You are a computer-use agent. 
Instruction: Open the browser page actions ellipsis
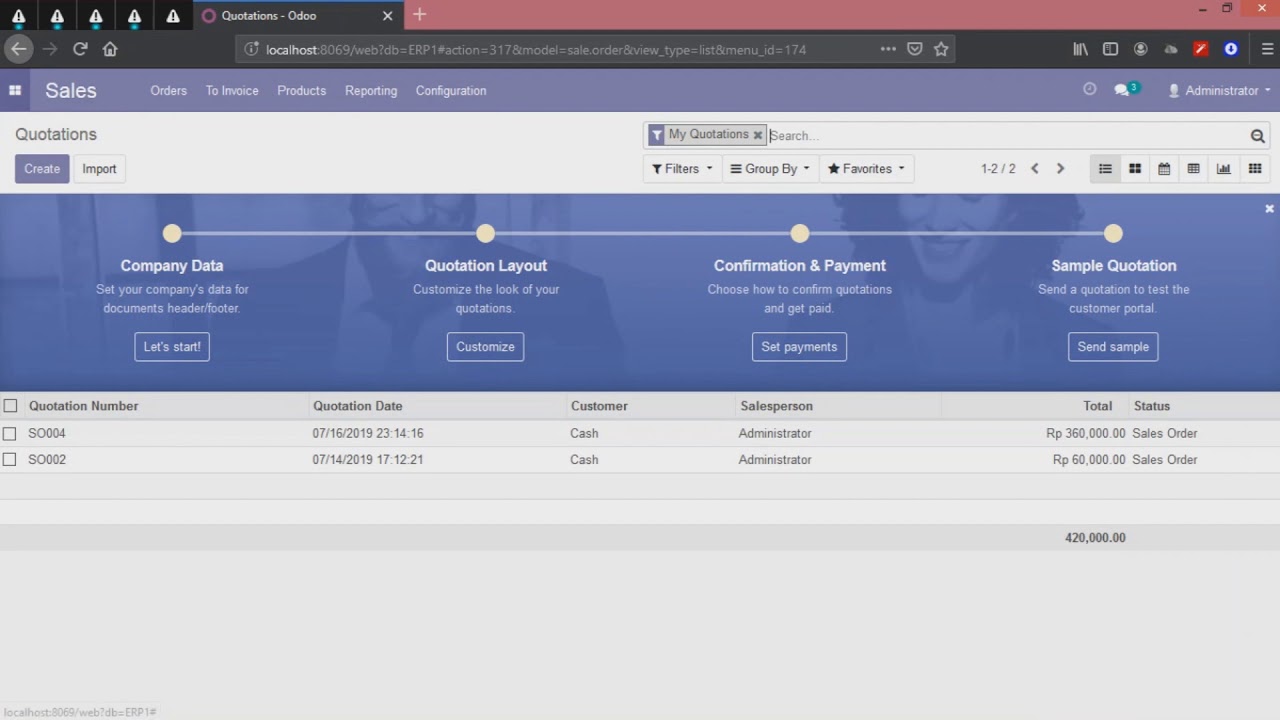tap(888, 49)
